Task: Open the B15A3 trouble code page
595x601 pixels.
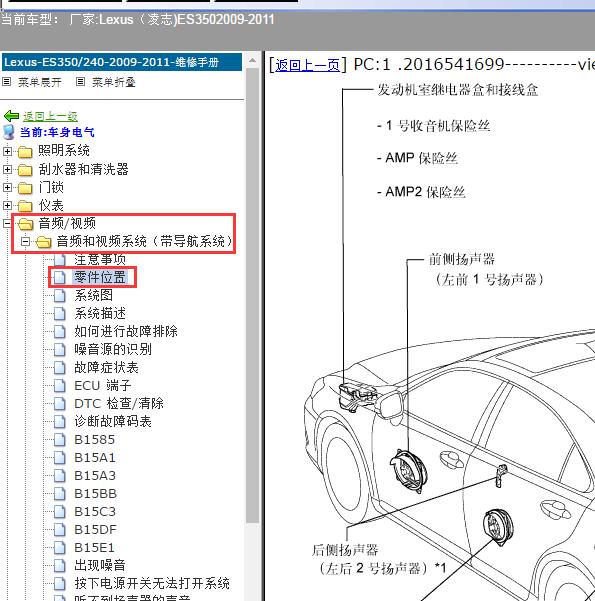Action: click(95, 475)
